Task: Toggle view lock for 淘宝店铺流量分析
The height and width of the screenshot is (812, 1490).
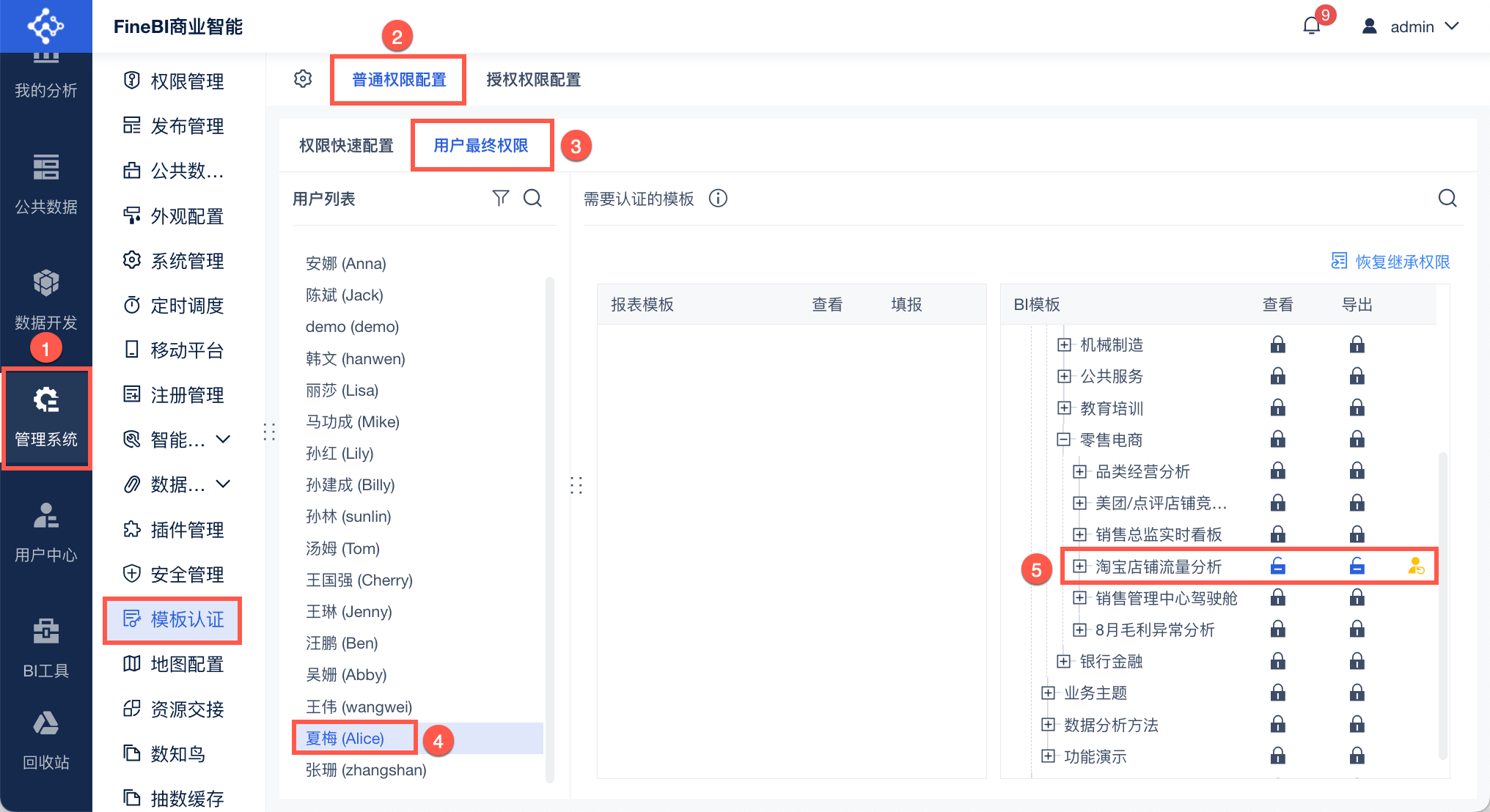Action: point(1277,566)
